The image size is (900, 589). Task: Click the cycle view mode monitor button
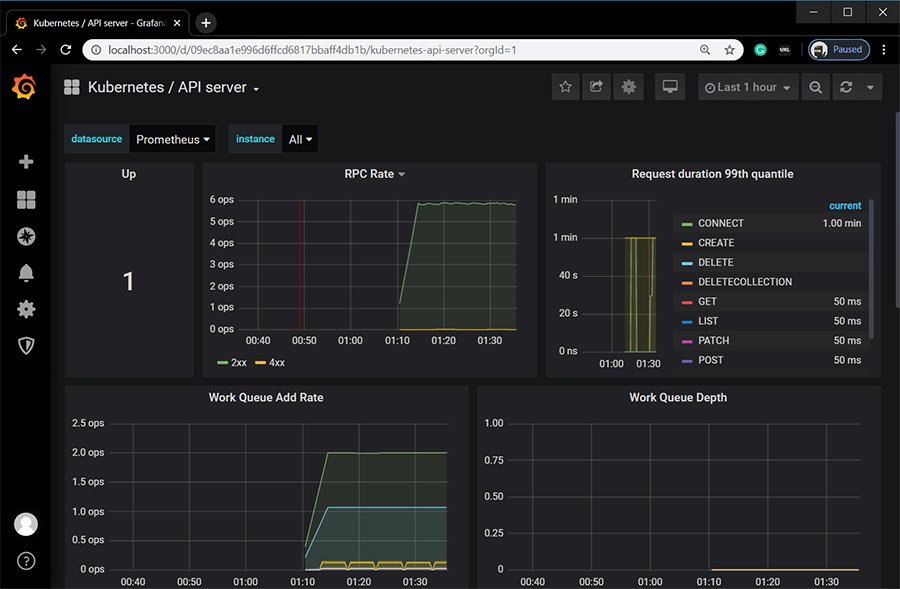[x=670, y=87]
